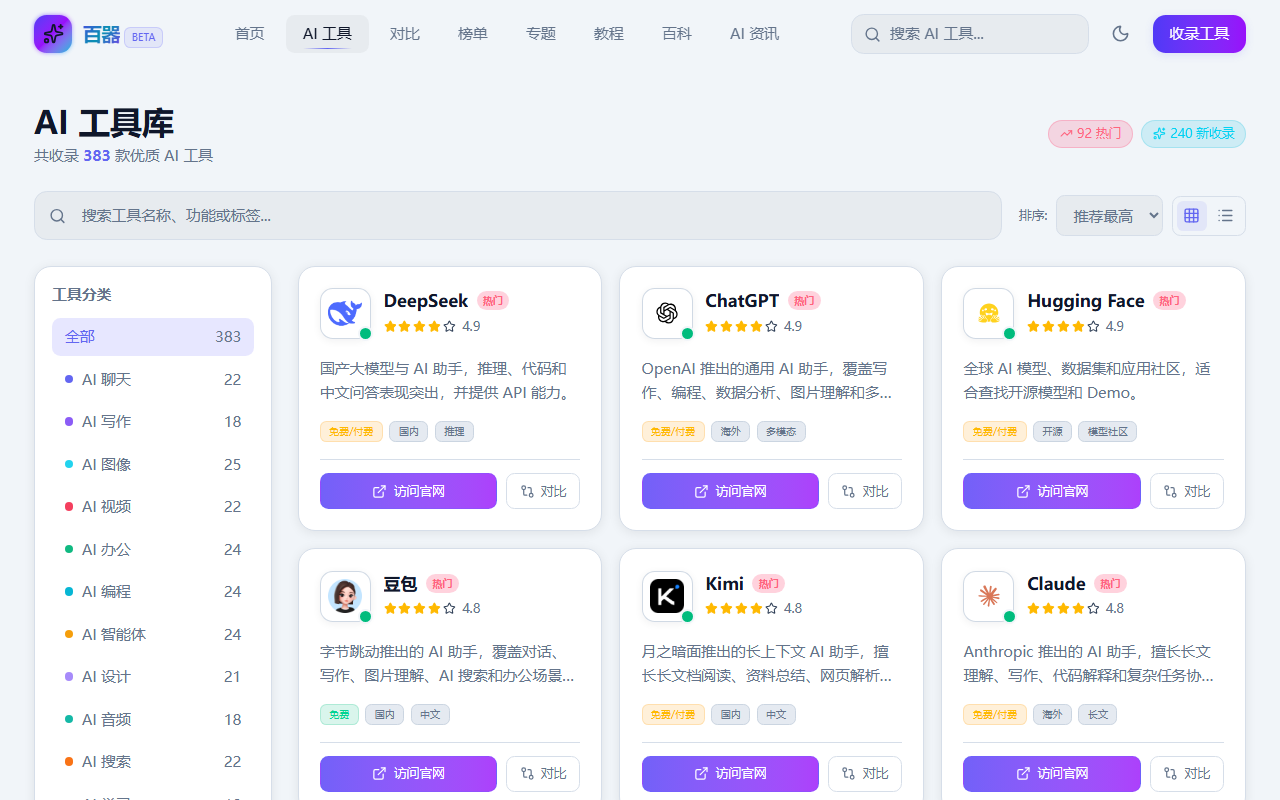Click the 百器 sparkle logo icon
Viewport: 1280px width, 800px height.
[53, 34]
